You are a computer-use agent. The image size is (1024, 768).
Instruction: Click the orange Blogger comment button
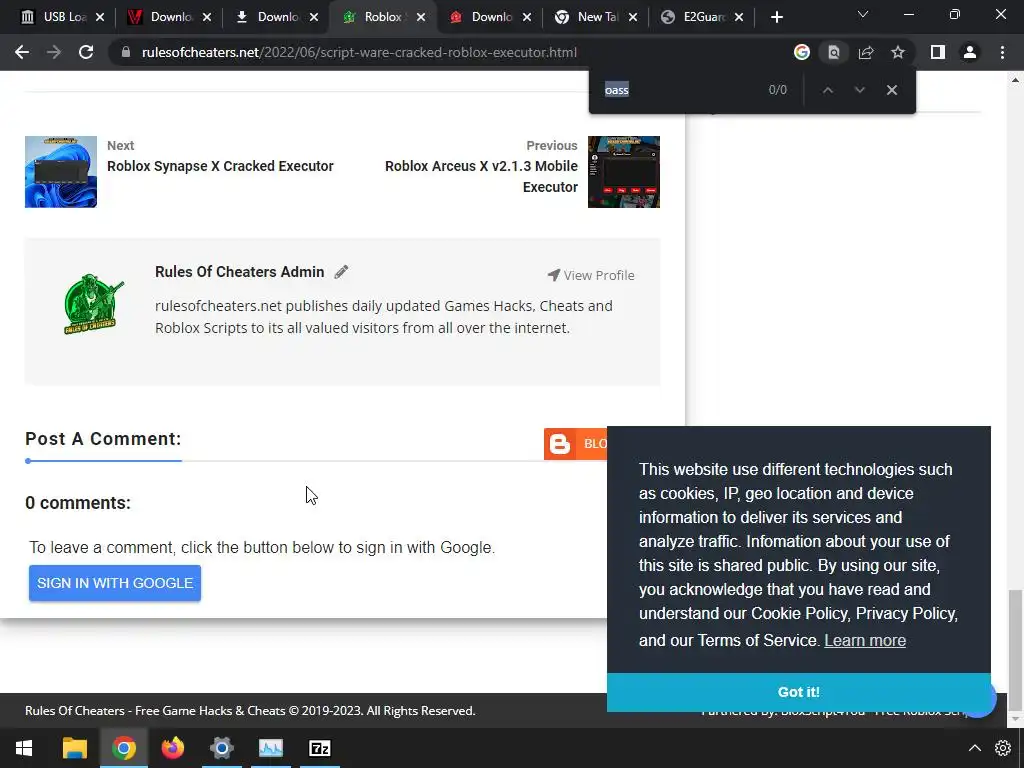coord(575,444)
